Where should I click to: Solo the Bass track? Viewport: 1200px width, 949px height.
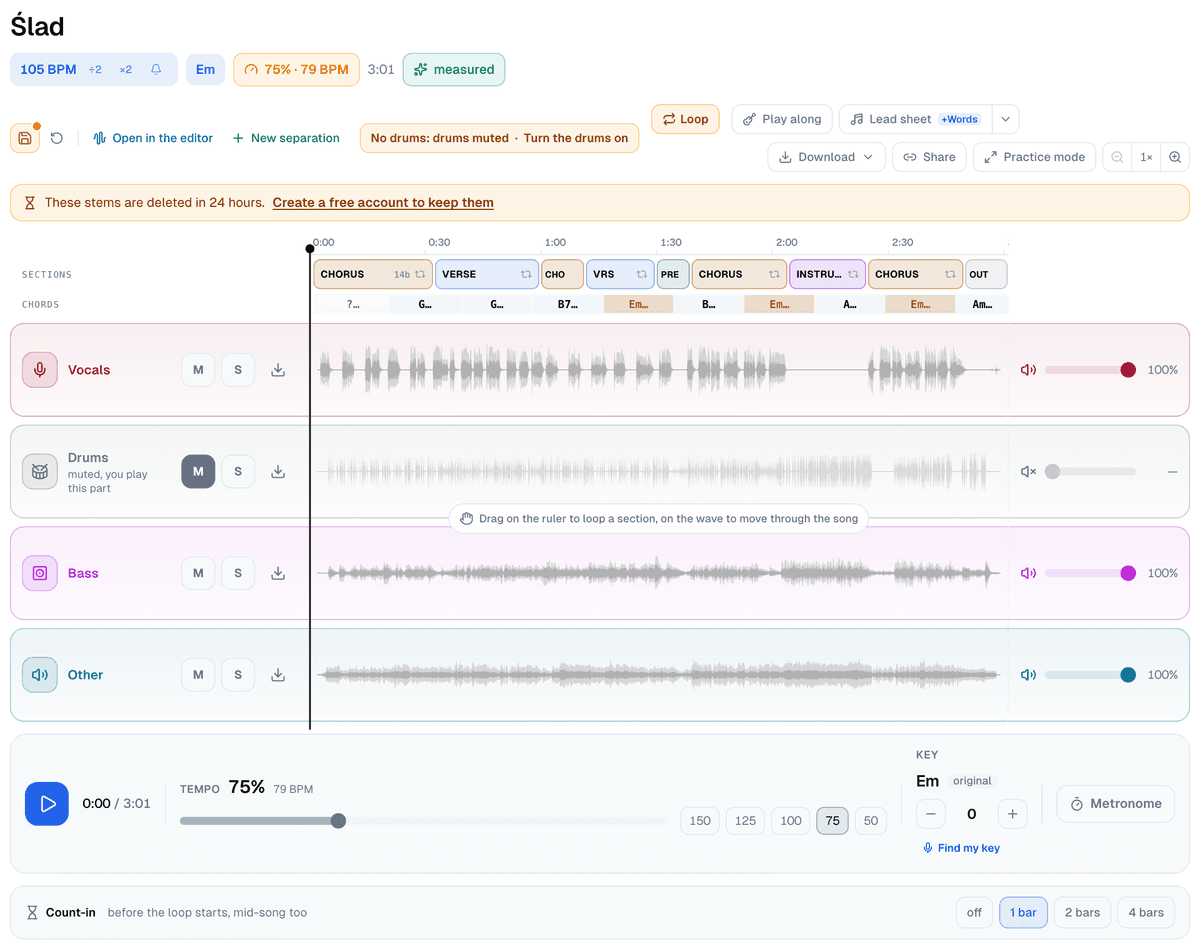click(238, 573)
